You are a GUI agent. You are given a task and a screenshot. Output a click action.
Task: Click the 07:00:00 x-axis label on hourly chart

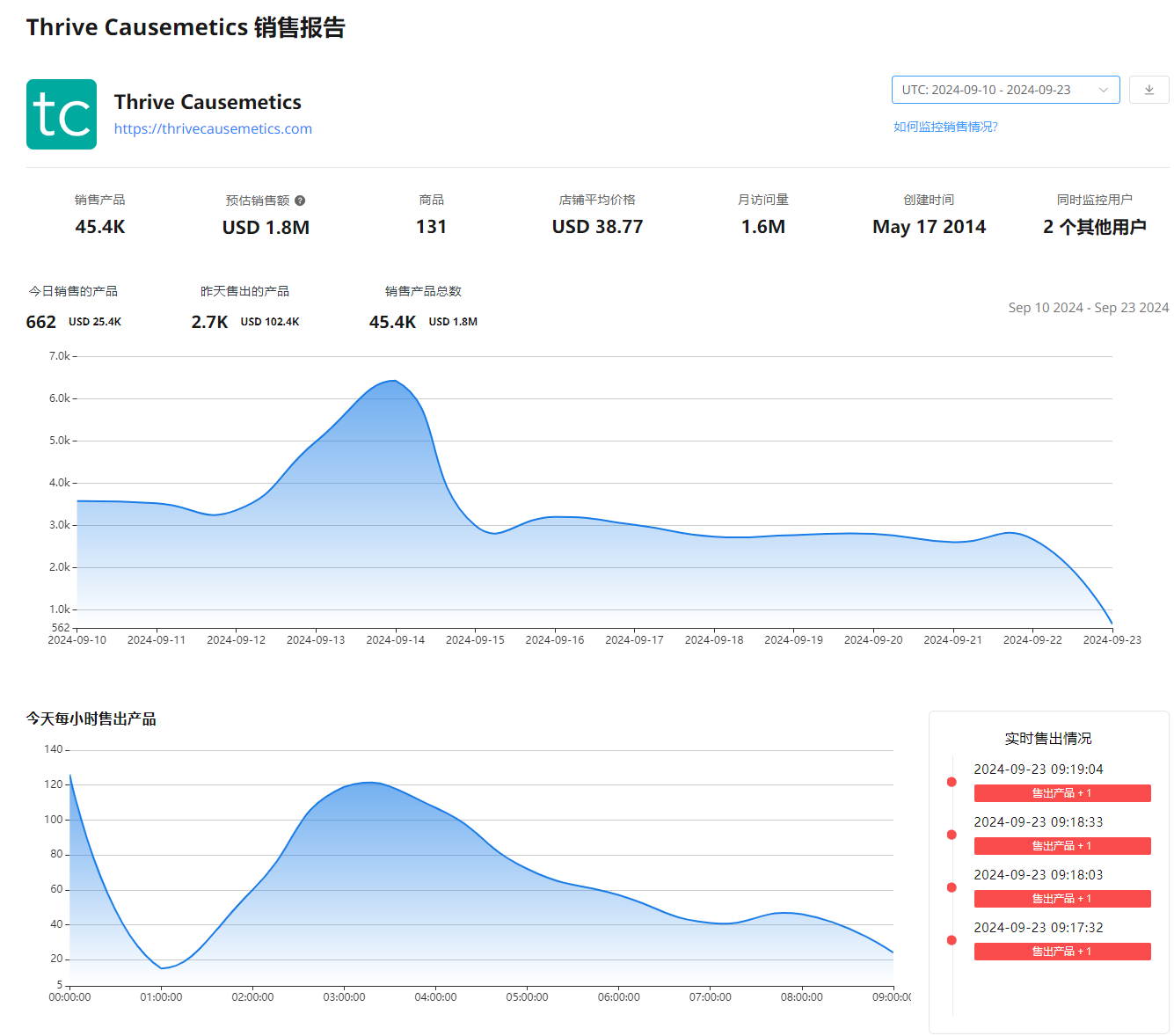pos(710,997)
